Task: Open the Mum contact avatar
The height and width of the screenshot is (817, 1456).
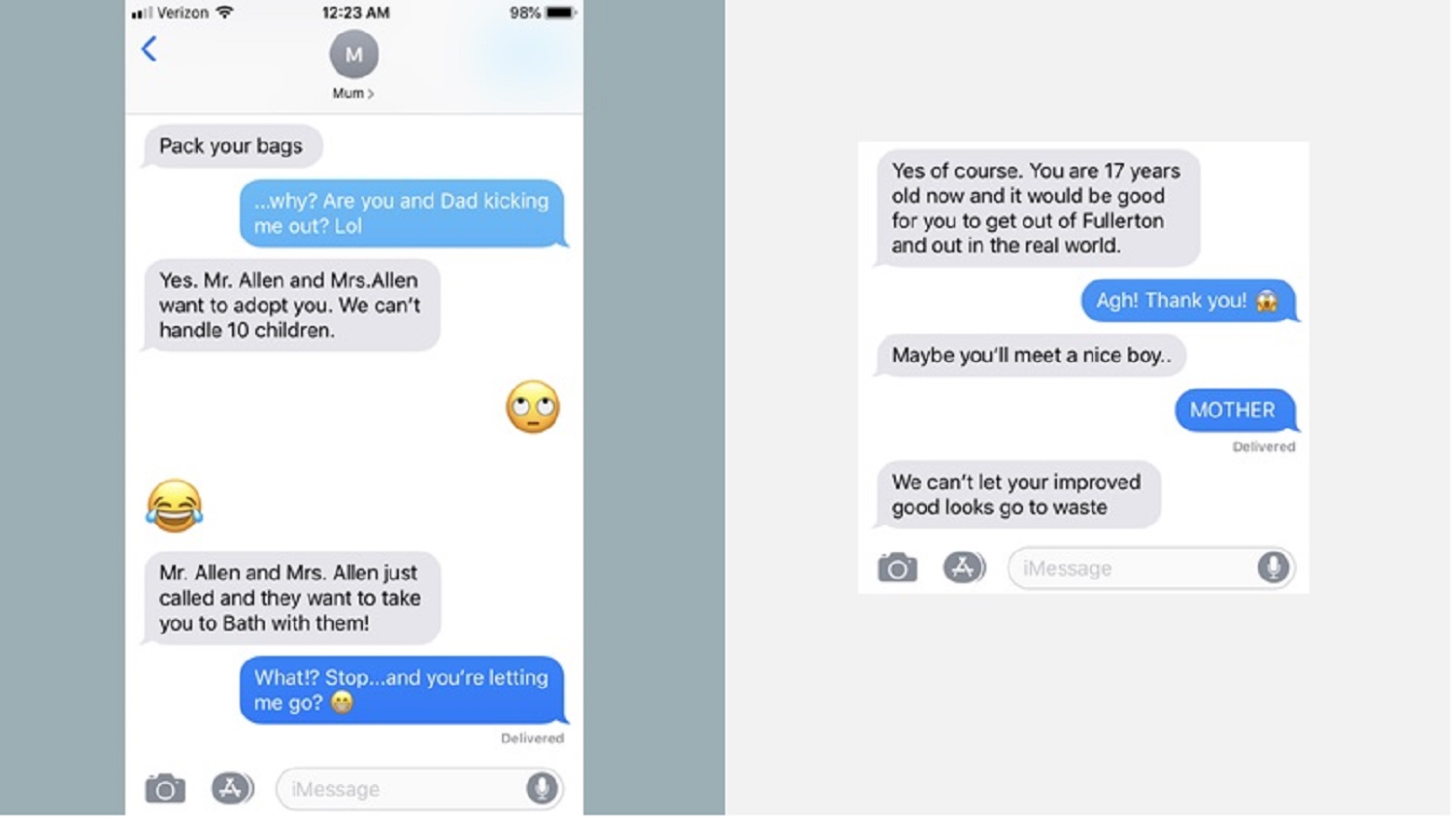Action: pos(353,54)
